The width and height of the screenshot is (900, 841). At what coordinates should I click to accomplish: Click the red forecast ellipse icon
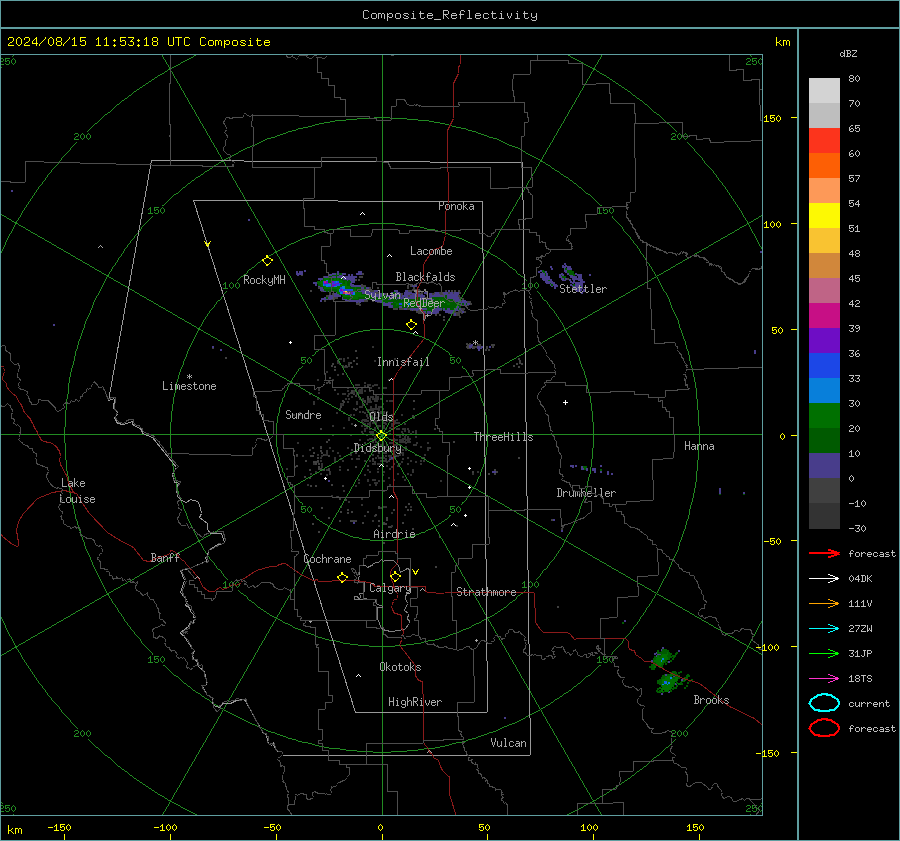824,728
